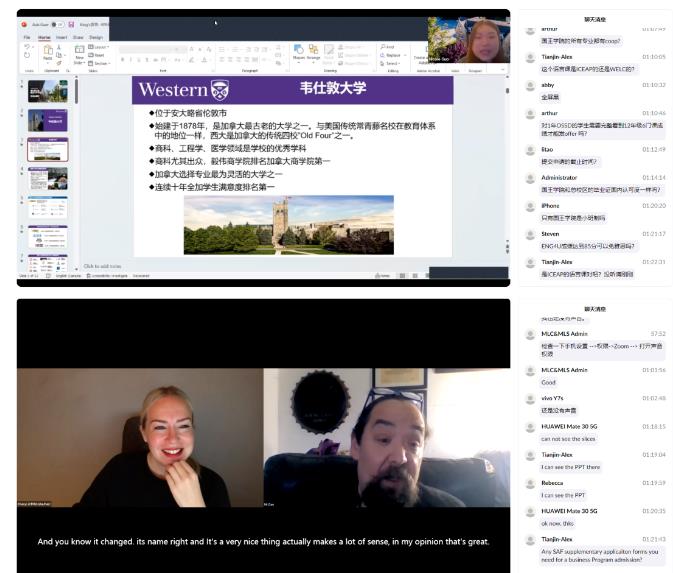Select the first slide thumbnail
The image size is (673, 573).
[x=48, y=92]
